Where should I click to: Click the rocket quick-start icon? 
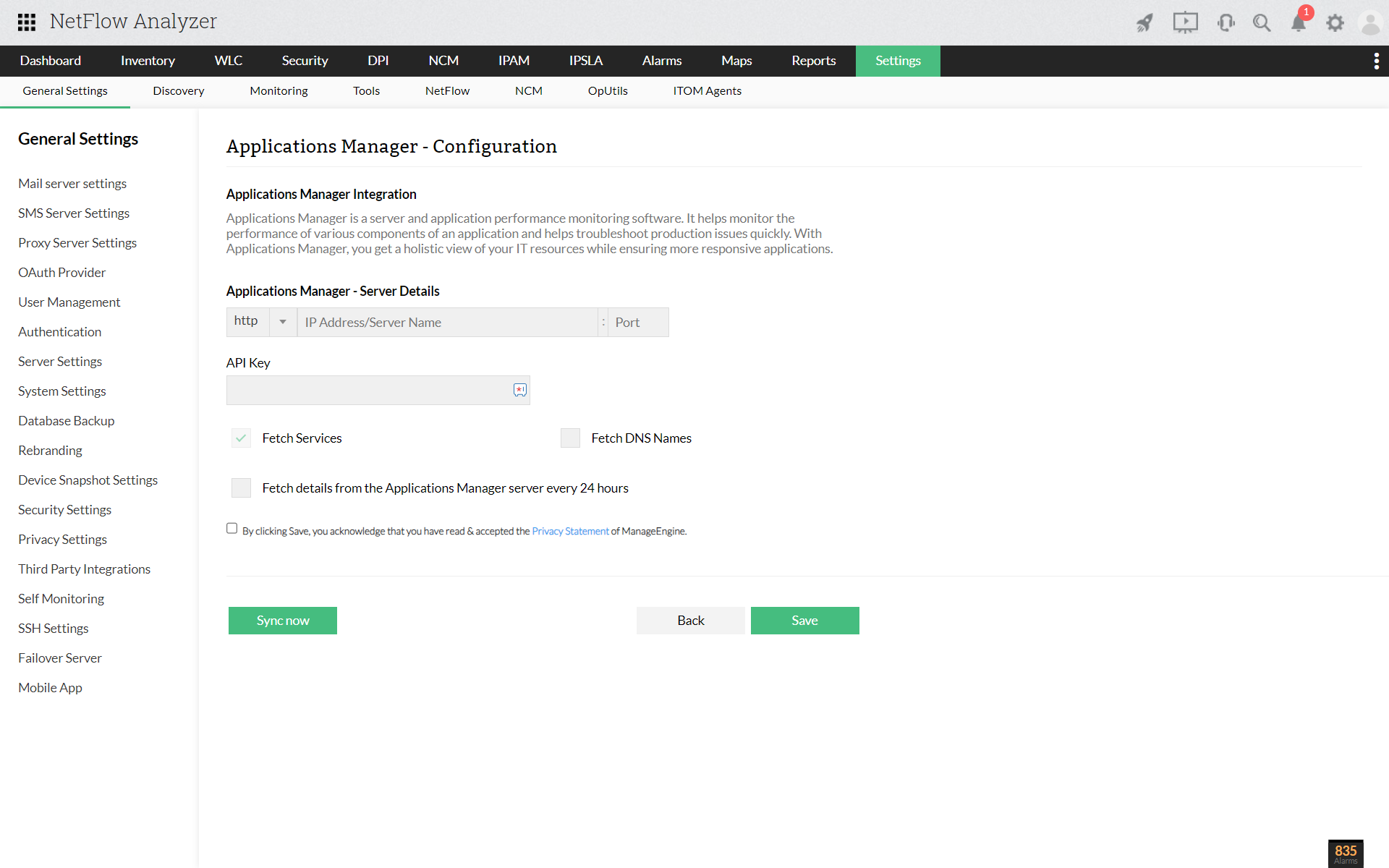(x=1144, y=23)
